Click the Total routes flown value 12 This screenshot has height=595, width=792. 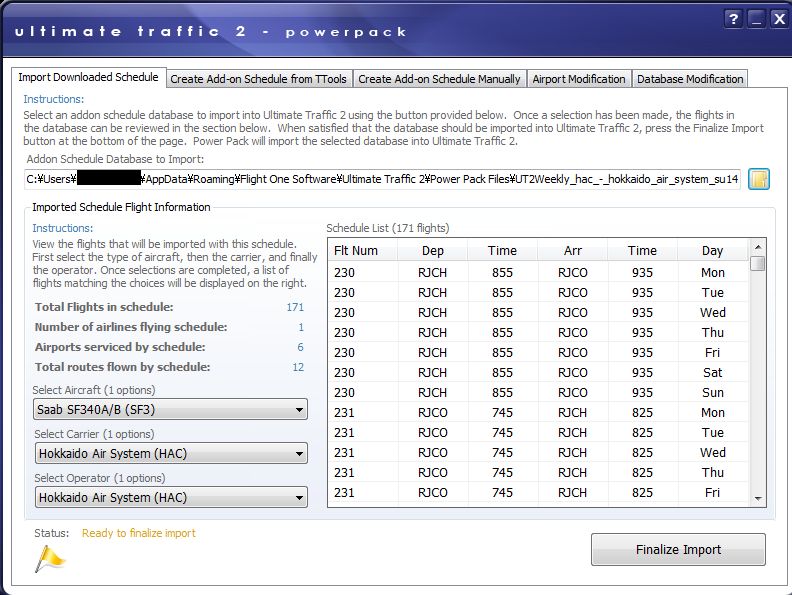(298, 367)
